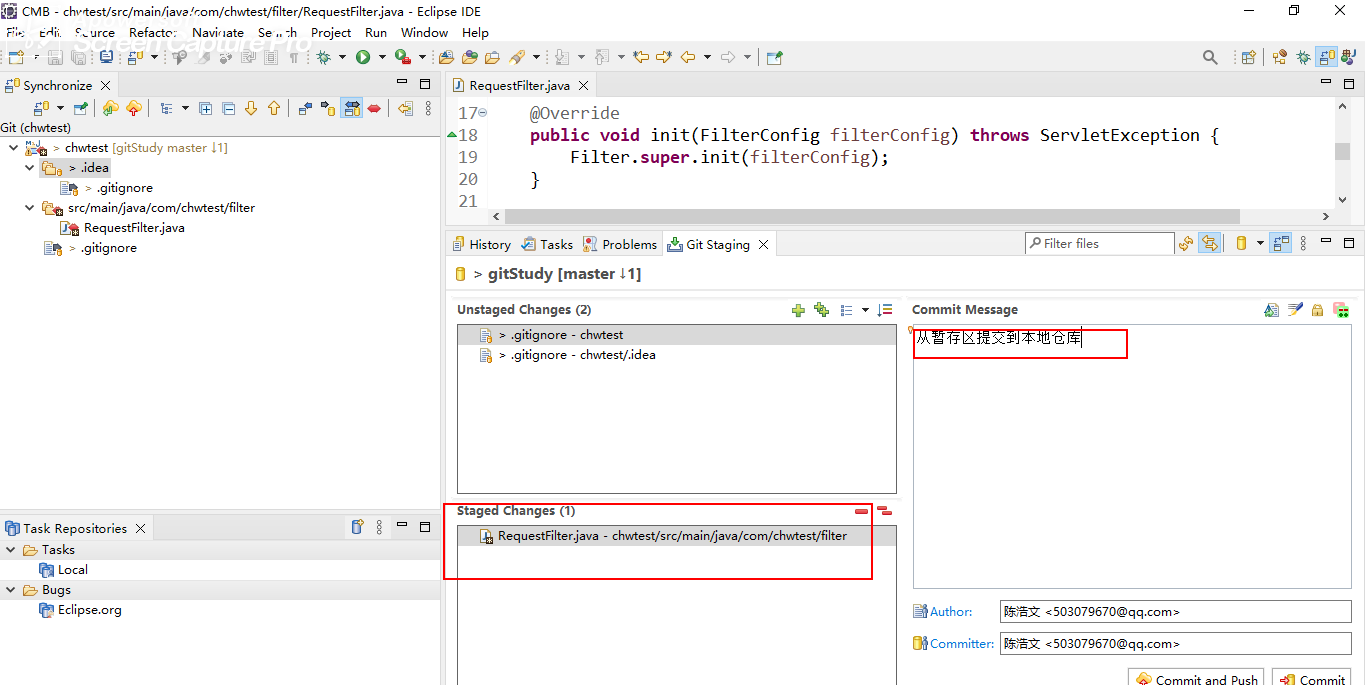Click the Author email field
Screen dimensions: 1365x685
[1176, 612]
